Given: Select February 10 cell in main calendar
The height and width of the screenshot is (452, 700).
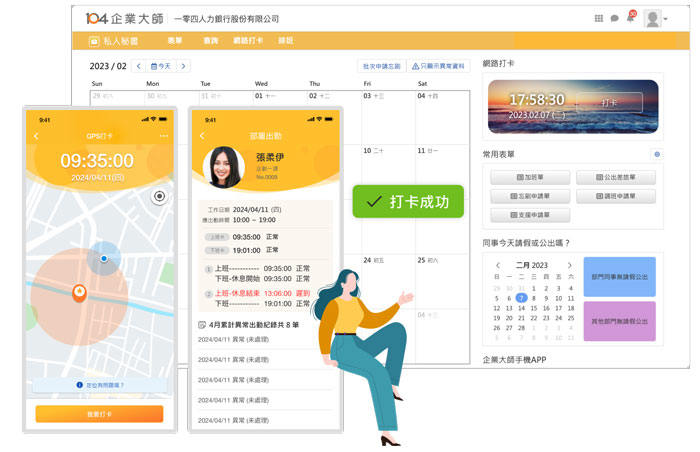Looking at the screenshot, I should 388,172.
